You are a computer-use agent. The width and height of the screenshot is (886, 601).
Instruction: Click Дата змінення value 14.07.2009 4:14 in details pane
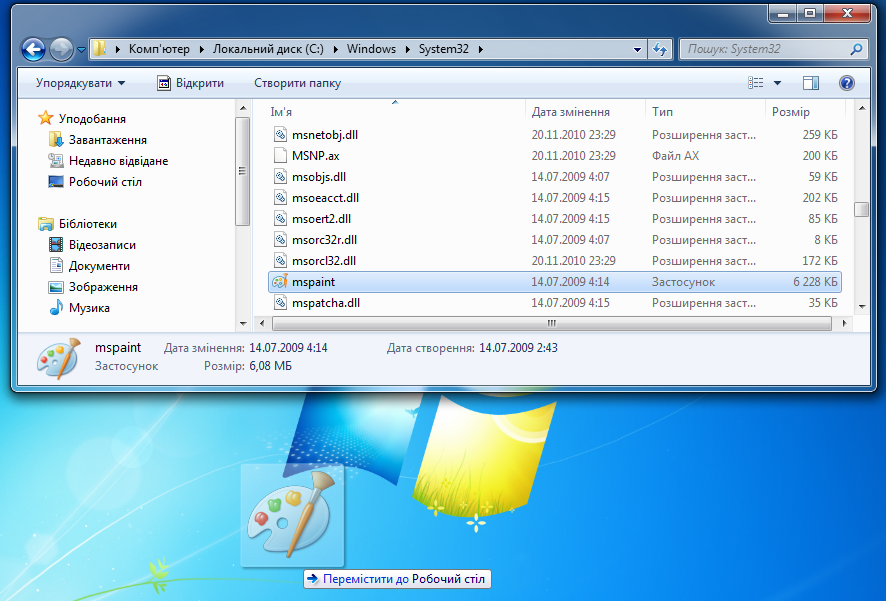point(288,348)
